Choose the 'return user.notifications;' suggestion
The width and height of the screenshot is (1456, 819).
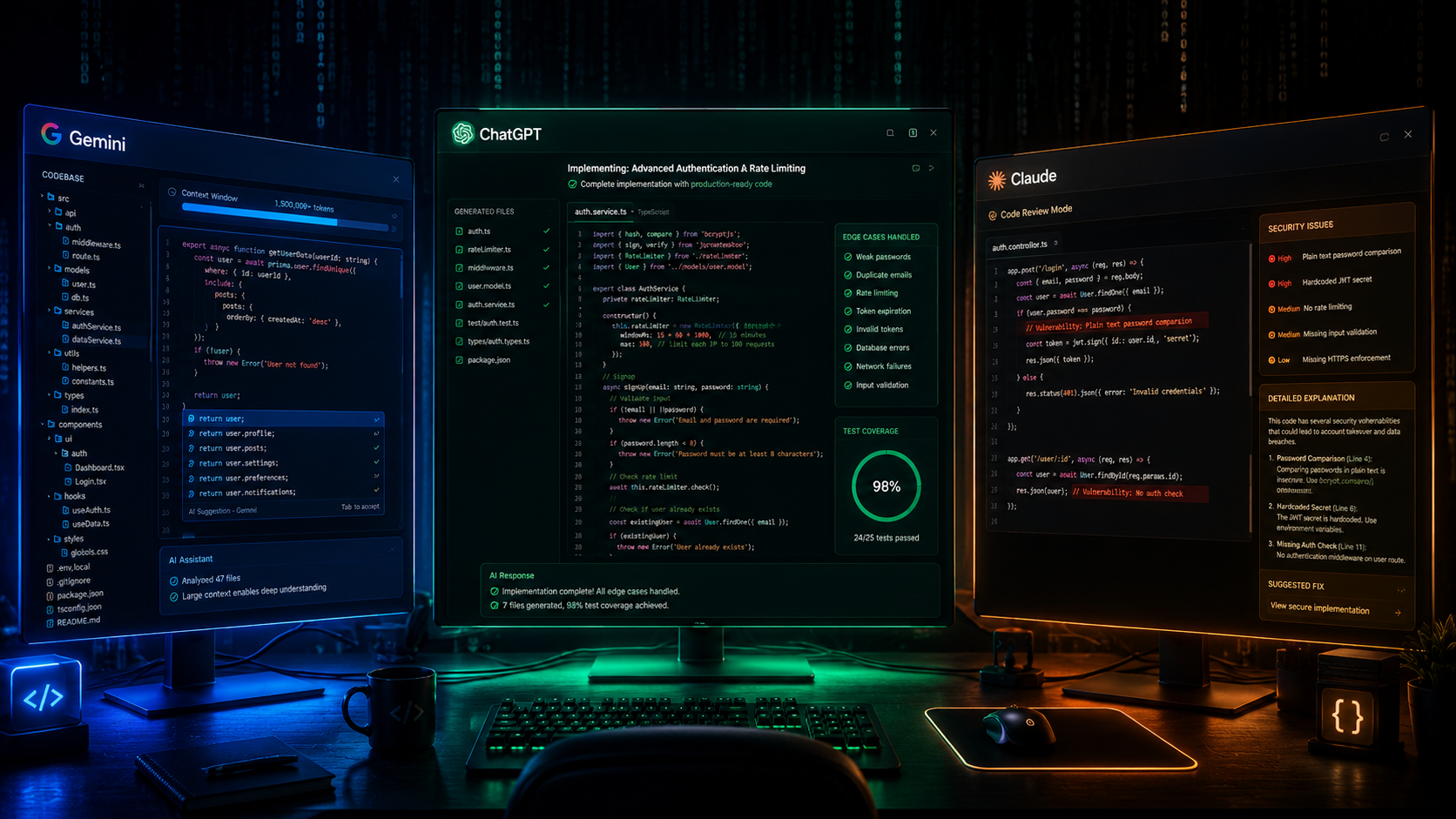pyautogui.click(x=282, y=493)
